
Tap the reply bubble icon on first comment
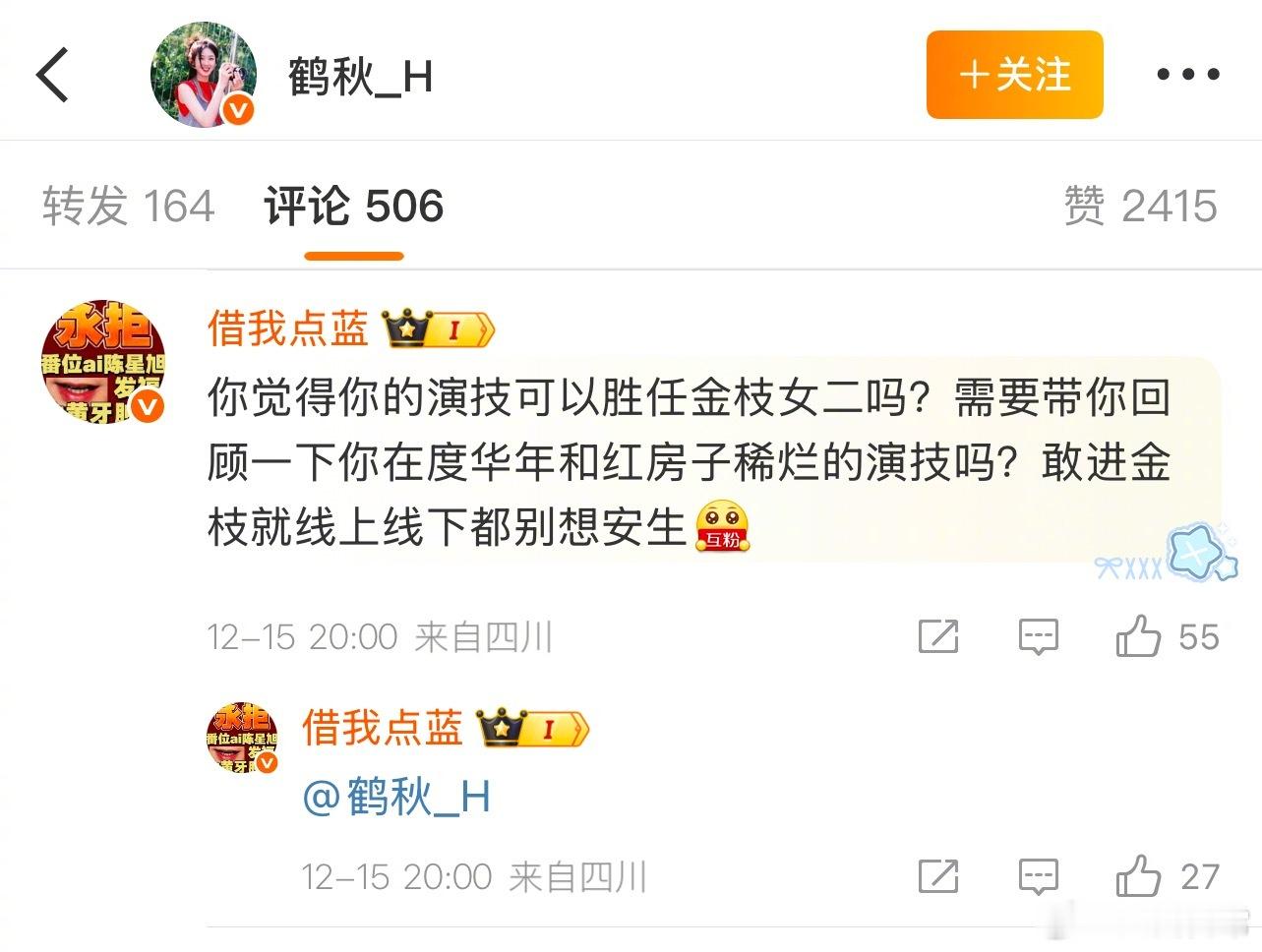point(1038,637)
